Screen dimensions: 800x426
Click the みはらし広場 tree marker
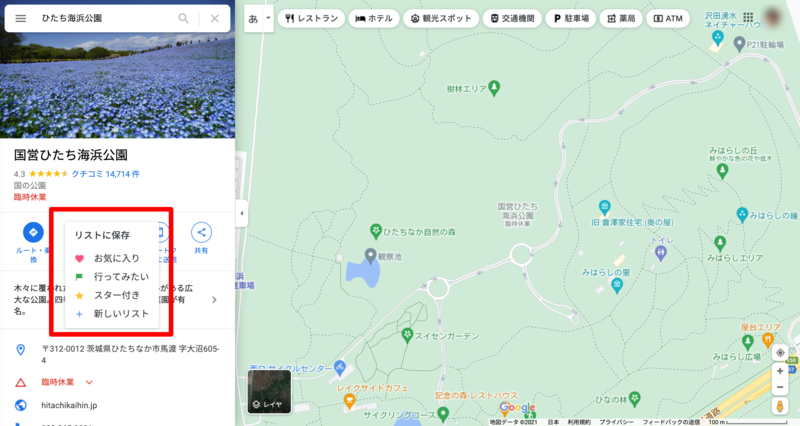tap(747, 342)
